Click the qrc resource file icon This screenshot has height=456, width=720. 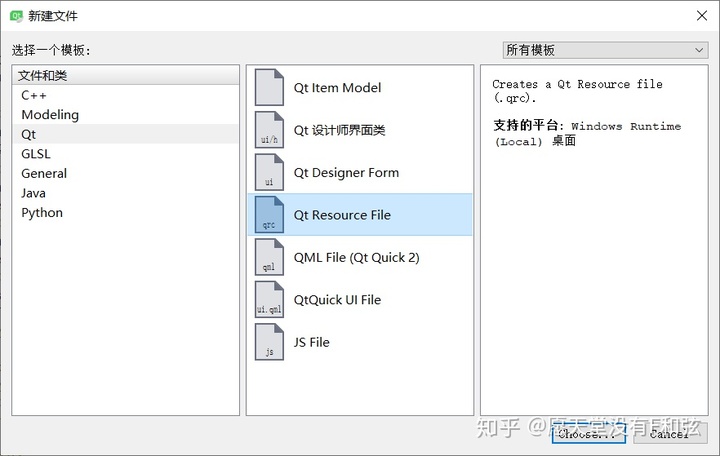pyautogui.click(x=269, y=215)
